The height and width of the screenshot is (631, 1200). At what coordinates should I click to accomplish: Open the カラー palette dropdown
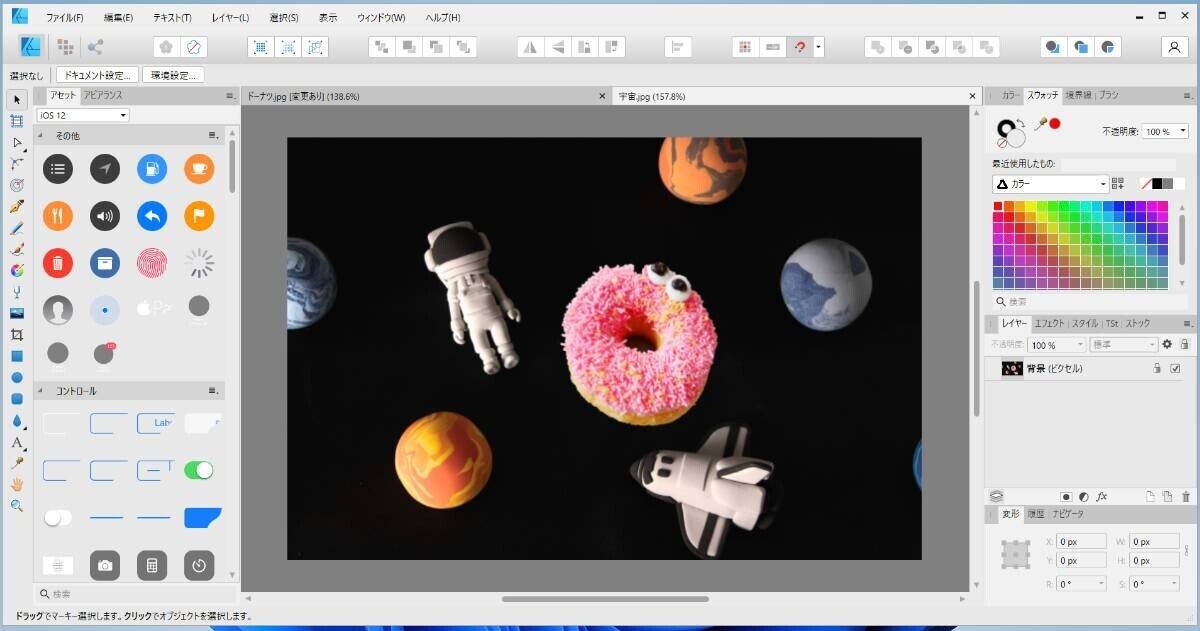pyautogui.click(x=1050, y=184)
